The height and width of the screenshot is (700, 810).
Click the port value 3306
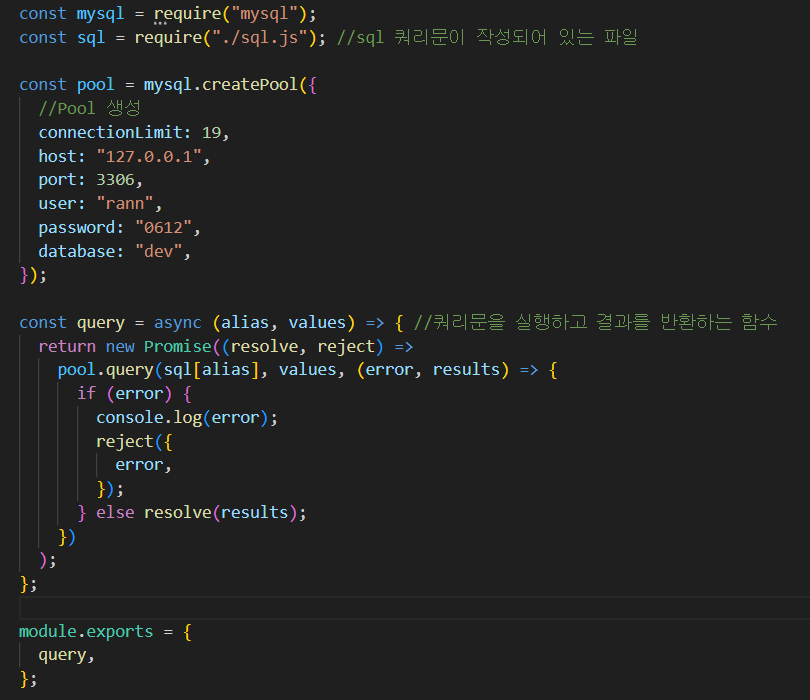[x=115, y=180]
